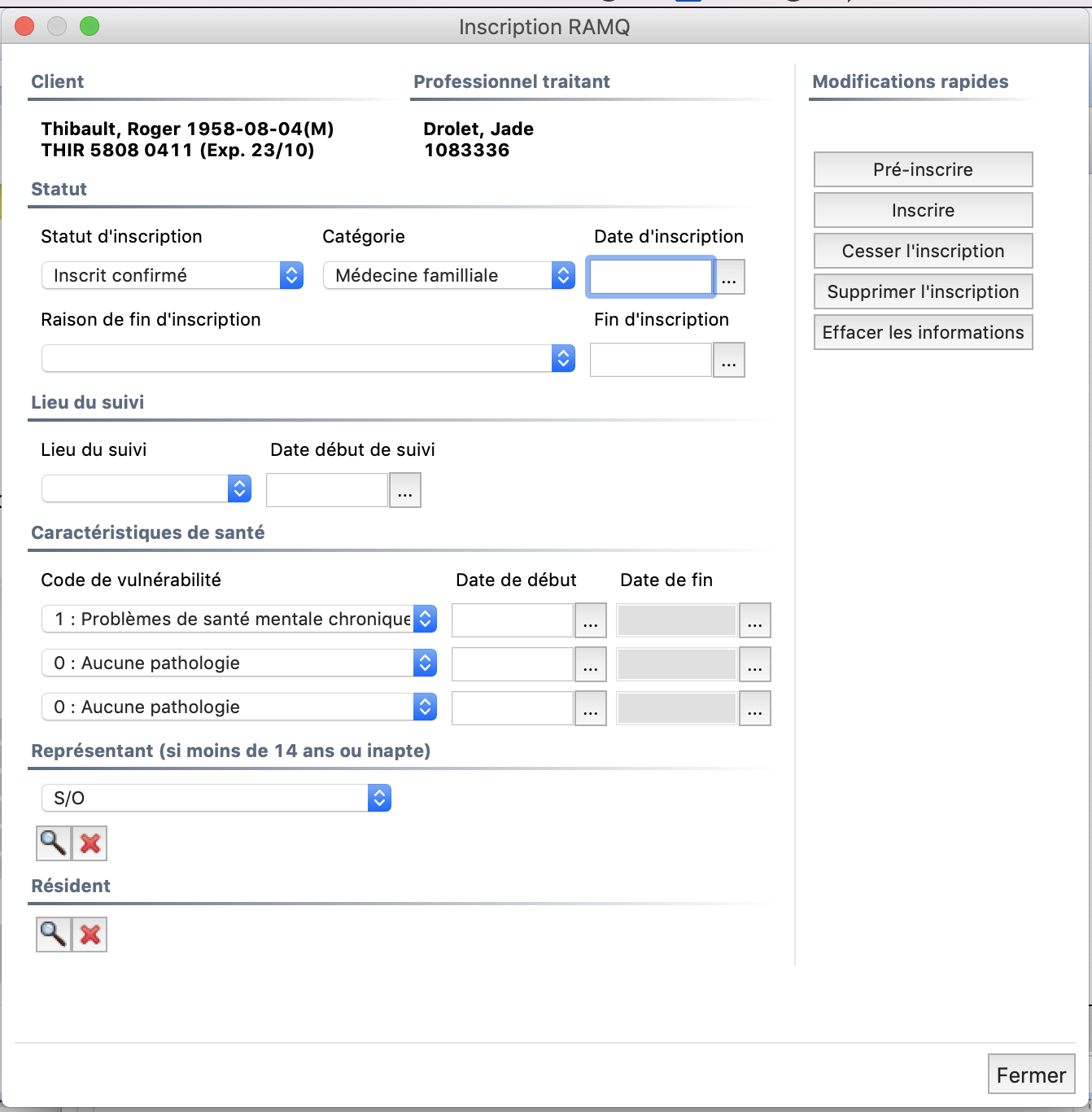Viewport: 1092px width, 1112px height.
Task: Open the first Code de vulnérabilité dropdown
Action: point(239,619)
